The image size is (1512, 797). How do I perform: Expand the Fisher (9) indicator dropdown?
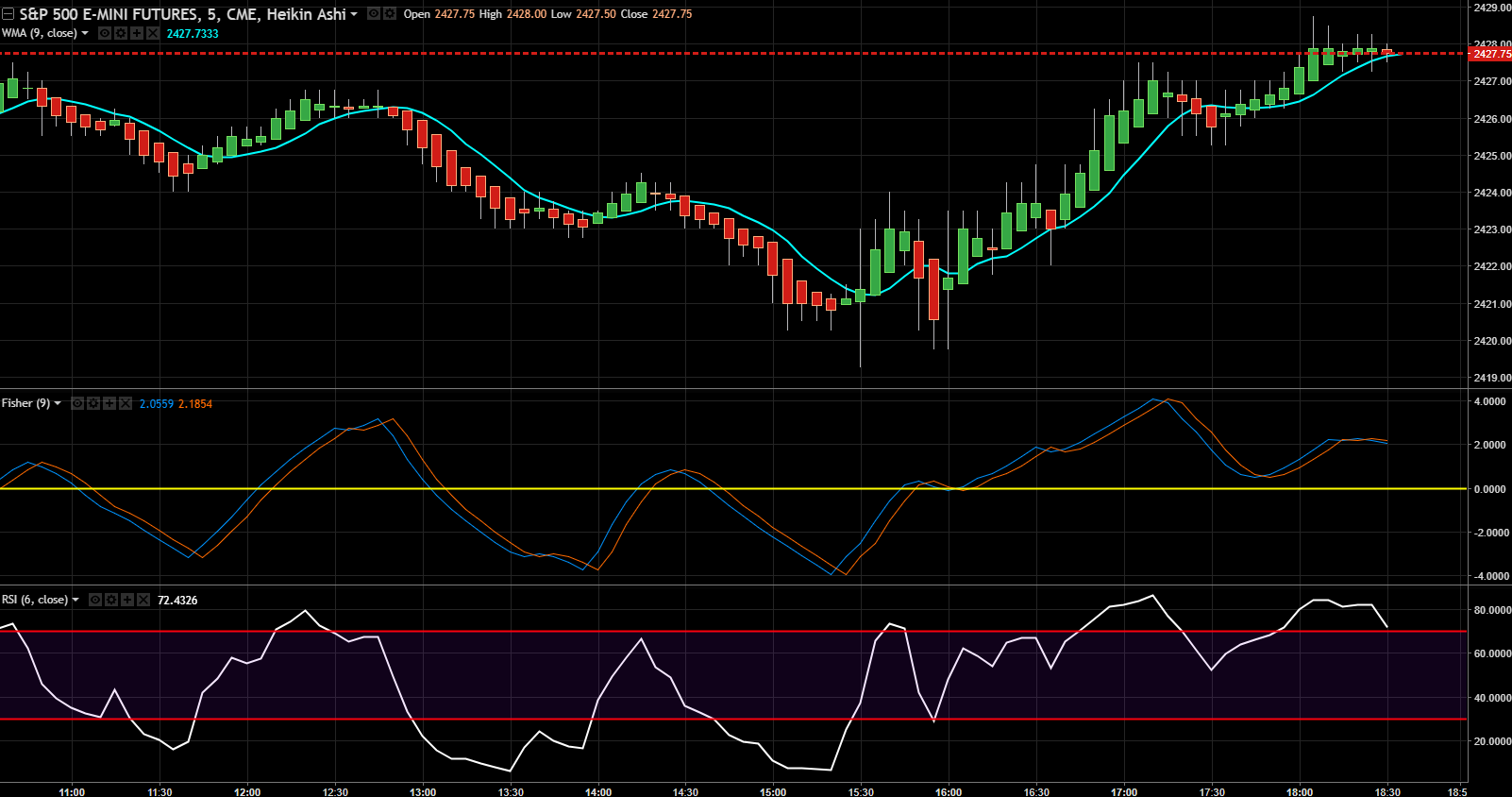58,403
